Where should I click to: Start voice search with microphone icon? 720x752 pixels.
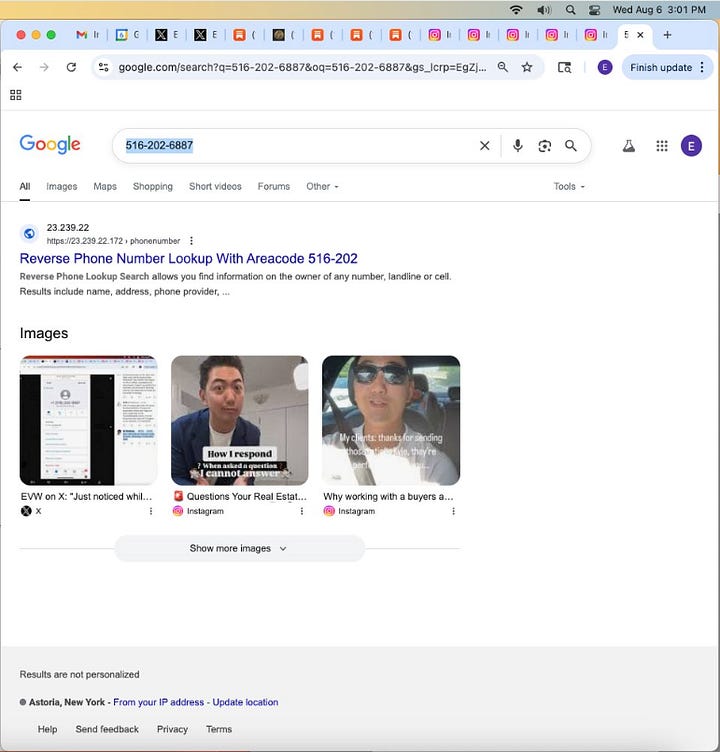518,146
